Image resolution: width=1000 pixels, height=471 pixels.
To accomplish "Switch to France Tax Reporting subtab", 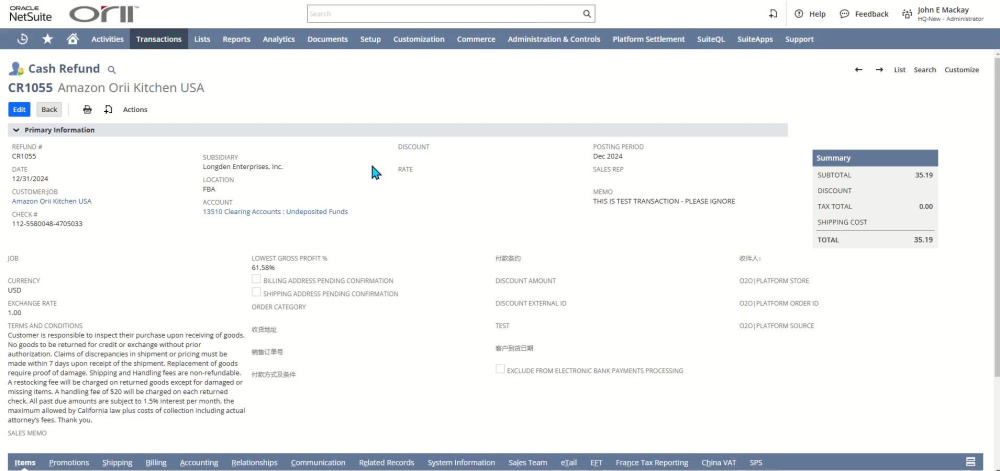I will 652,463.
